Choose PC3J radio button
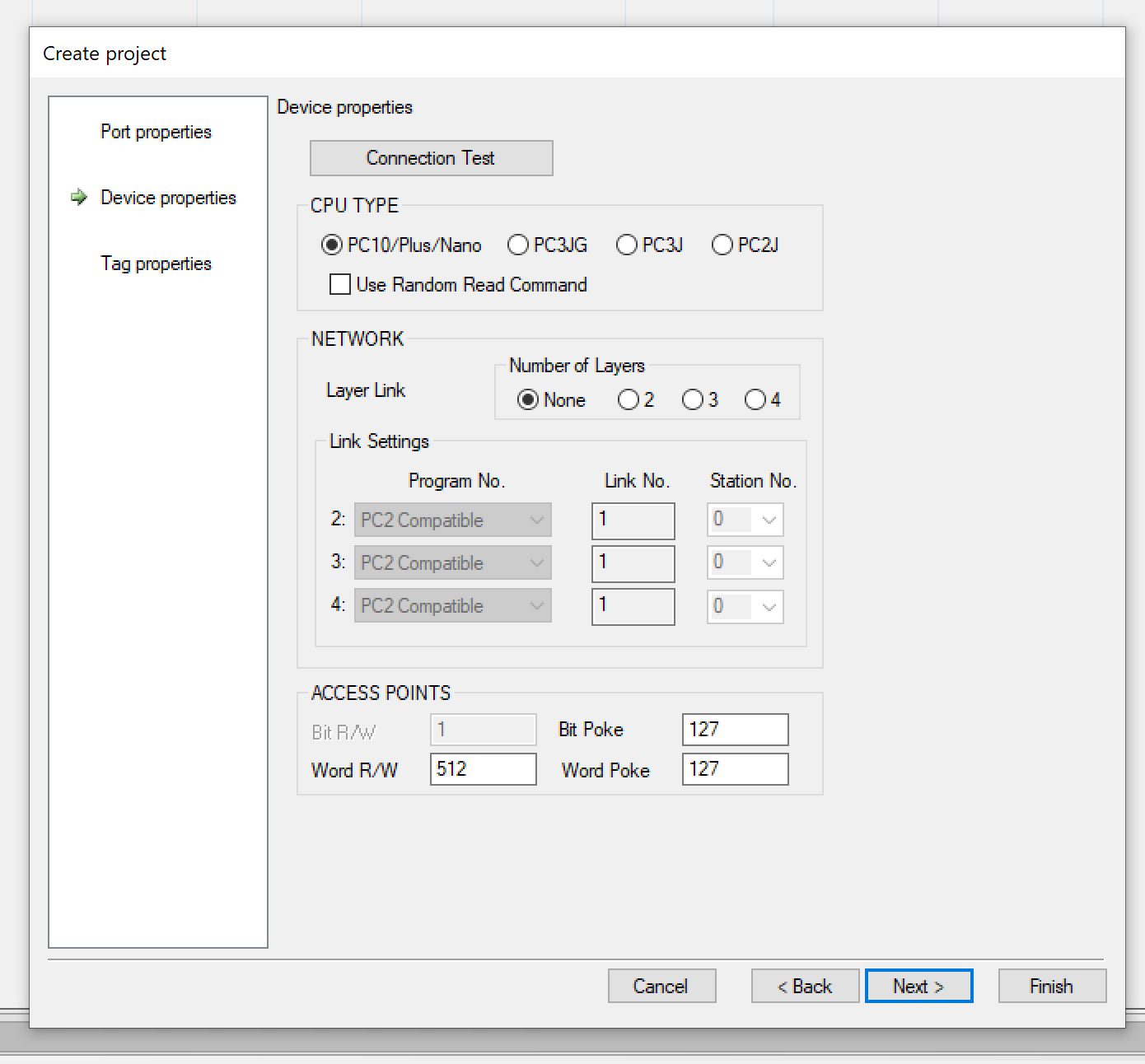 coord(627,245)
